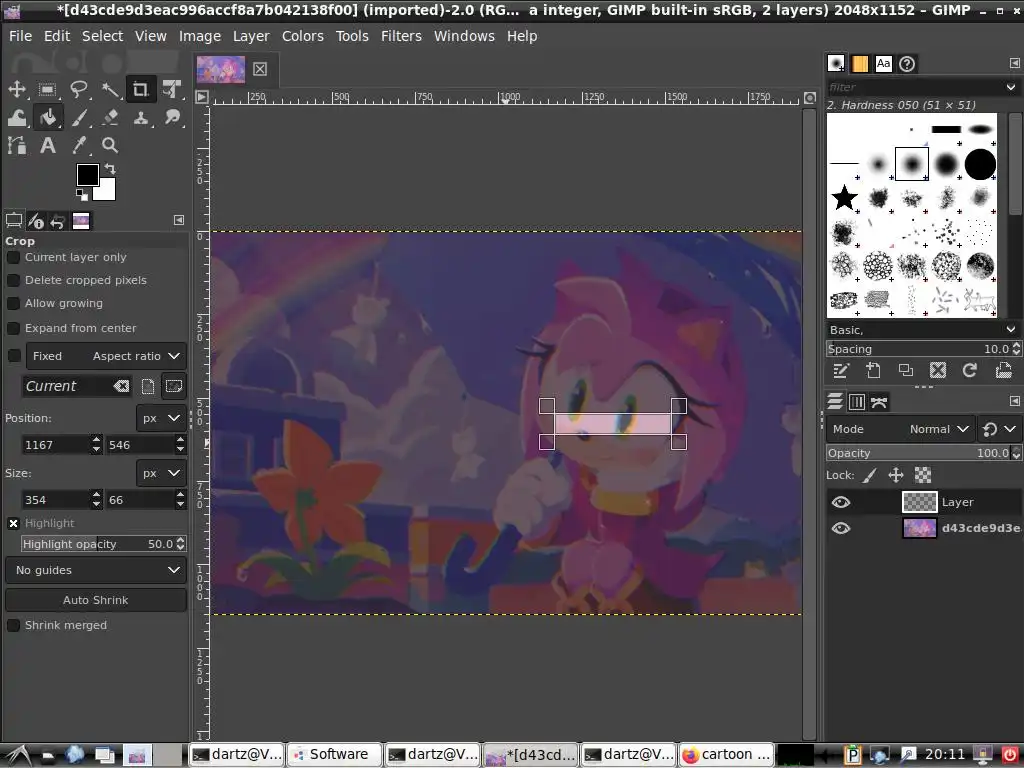
Task: Open the File menu
Action: click(20, 36)
